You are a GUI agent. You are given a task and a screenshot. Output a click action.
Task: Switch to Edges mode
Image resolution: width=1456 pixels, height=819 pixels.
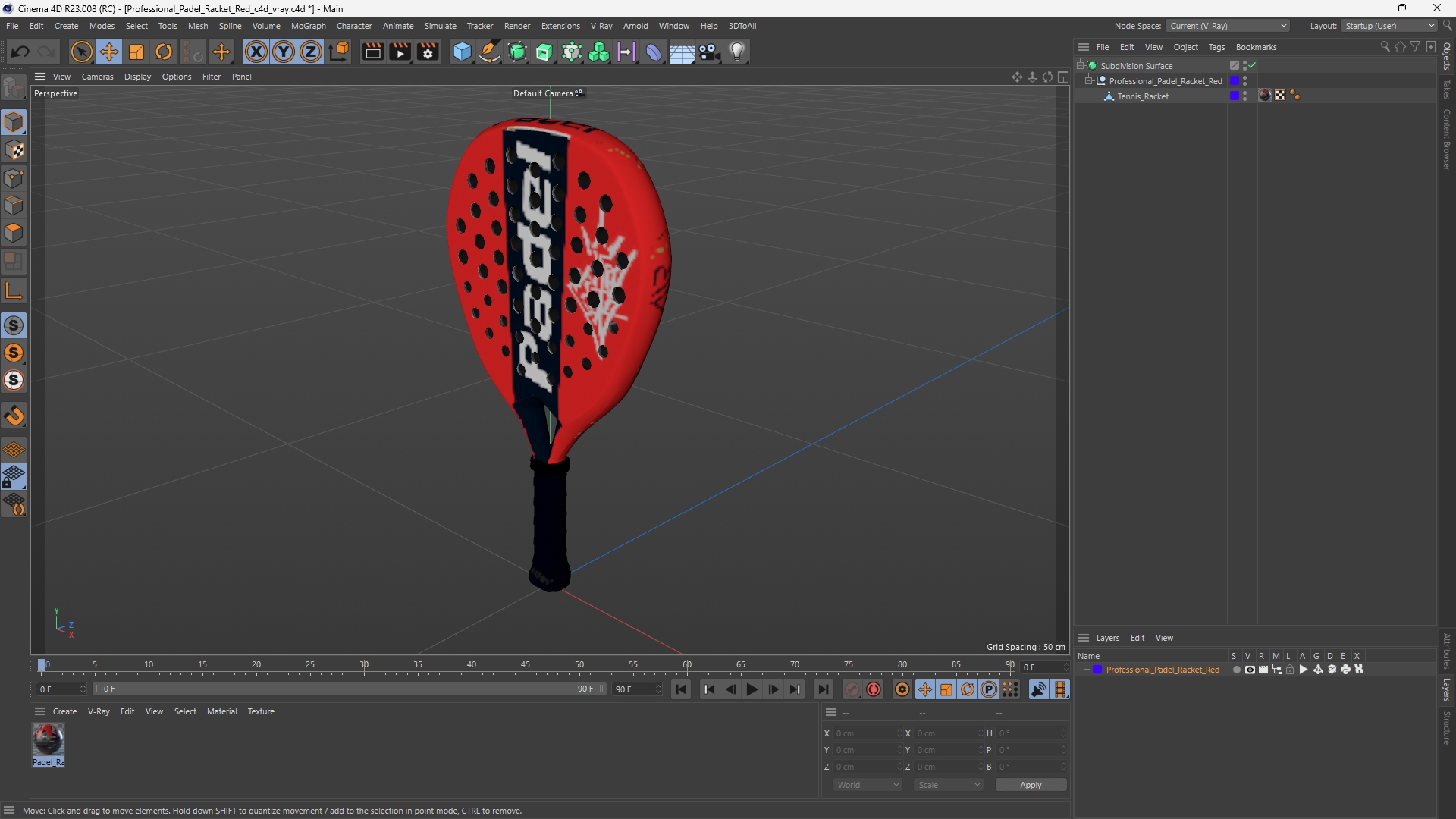click(14, 206)
